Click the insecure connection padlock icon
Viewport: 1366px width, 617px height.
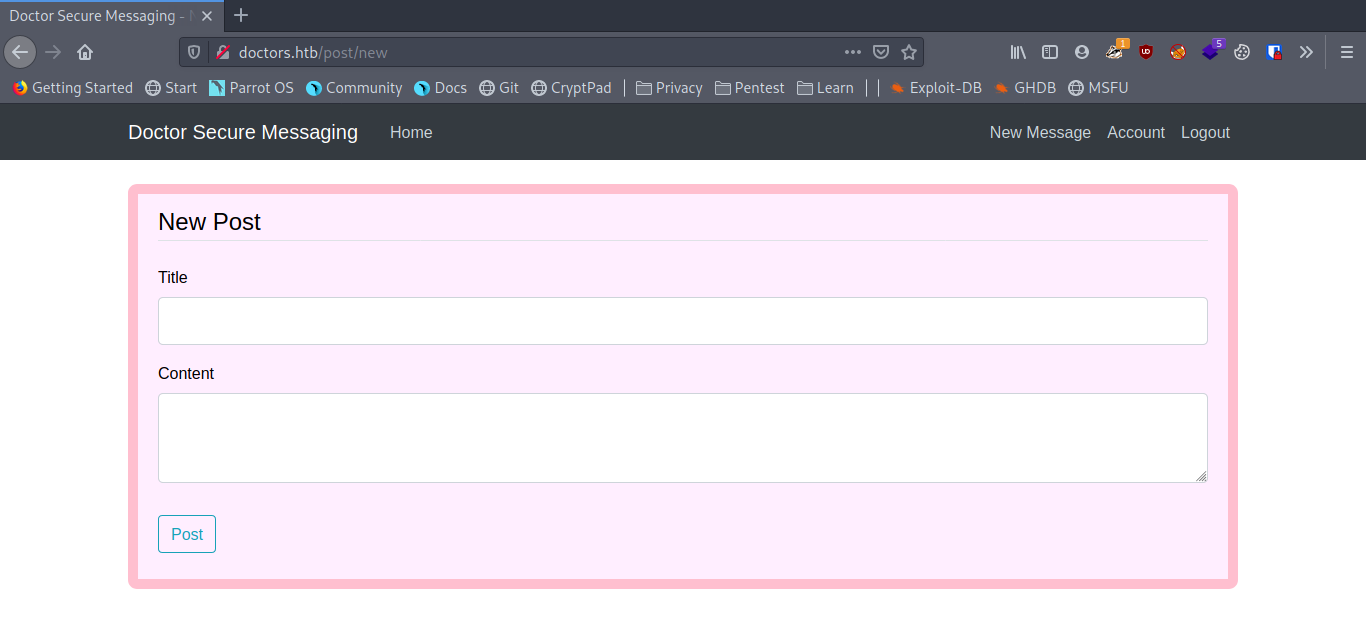click(x=222, y=52)
